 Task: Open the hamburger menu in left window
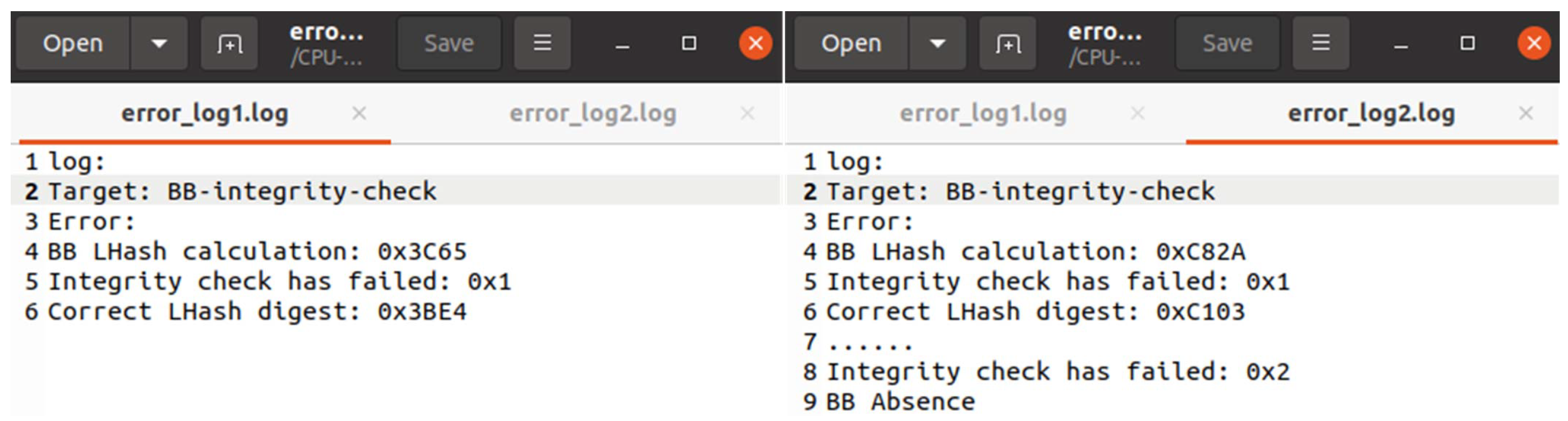click(542, 43)
